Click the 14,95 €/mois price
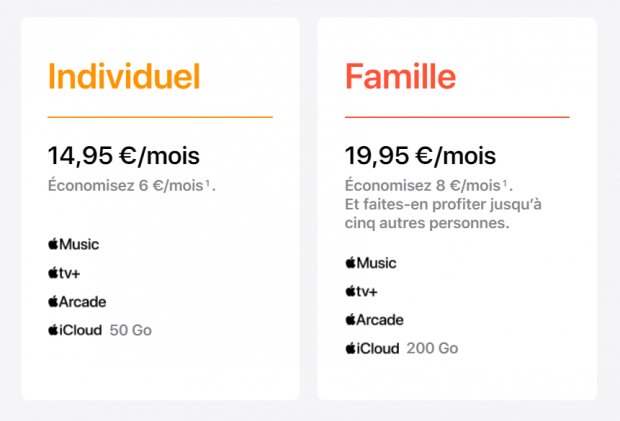This screenshot has height=421, width=620. [x=124, y=155]
